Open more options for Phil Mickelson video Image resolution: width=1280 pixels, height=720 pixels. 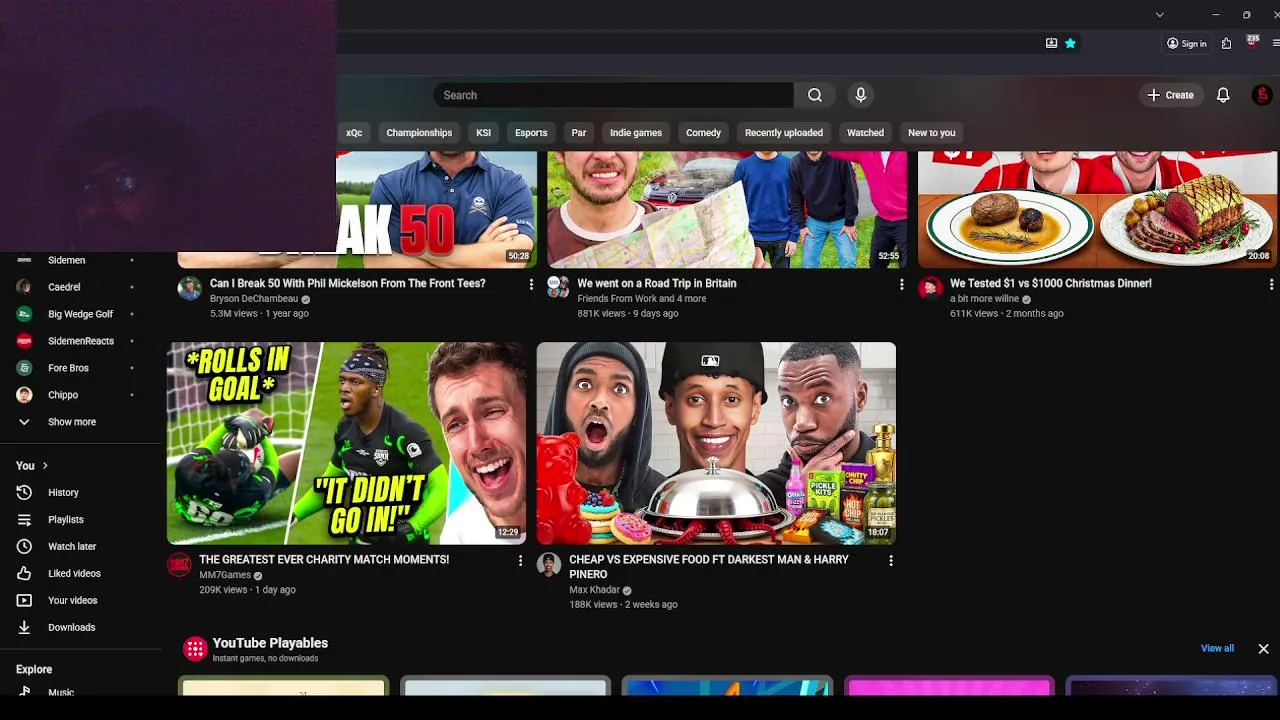click(531, 285)
